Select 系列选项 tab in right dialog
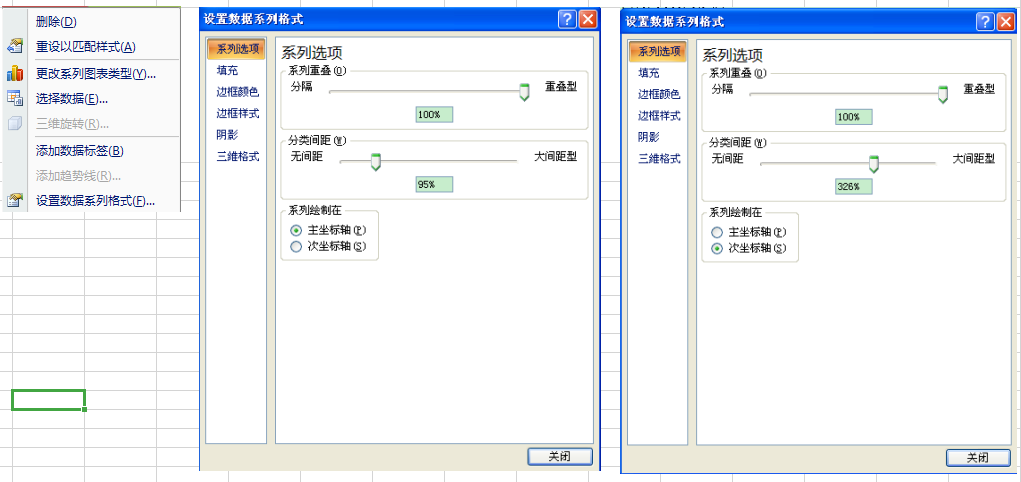The width and height of the screenshot is (1021, 482). point(658,51)
